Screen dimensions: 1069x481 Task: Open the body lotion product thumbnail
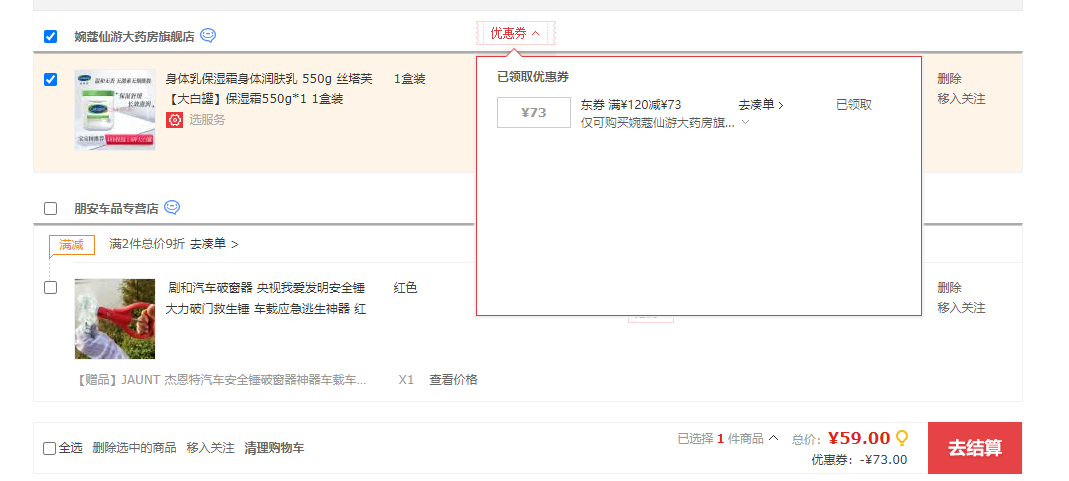coord(115,110)
